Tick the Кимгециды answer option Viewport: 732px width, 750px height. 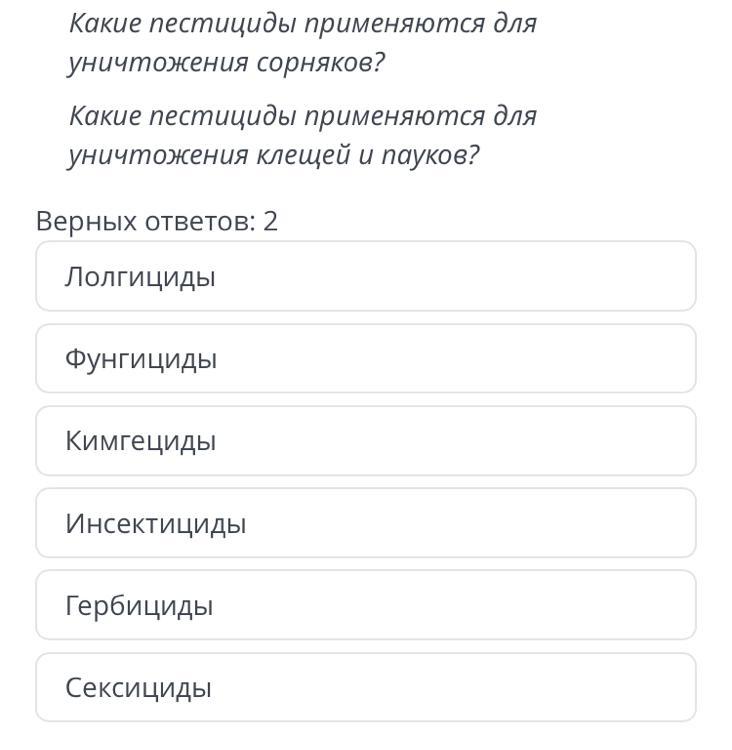tap(365, 441)
